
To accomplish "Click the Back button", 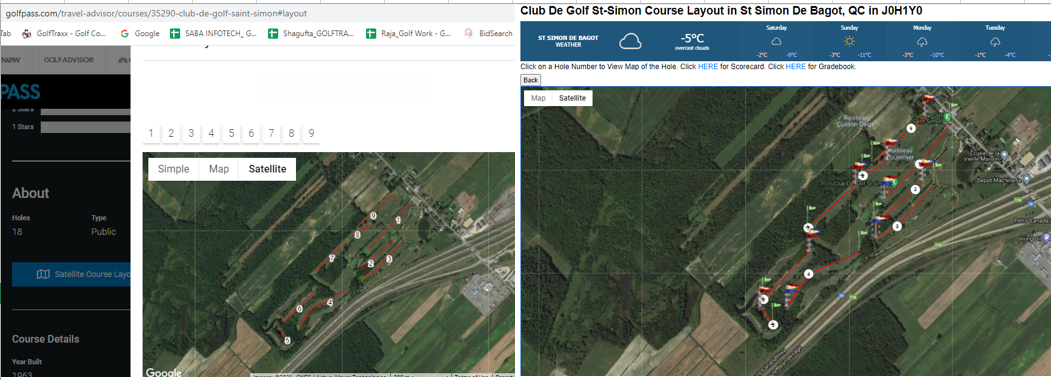I will pyautogui.click(x=530, y=80).
